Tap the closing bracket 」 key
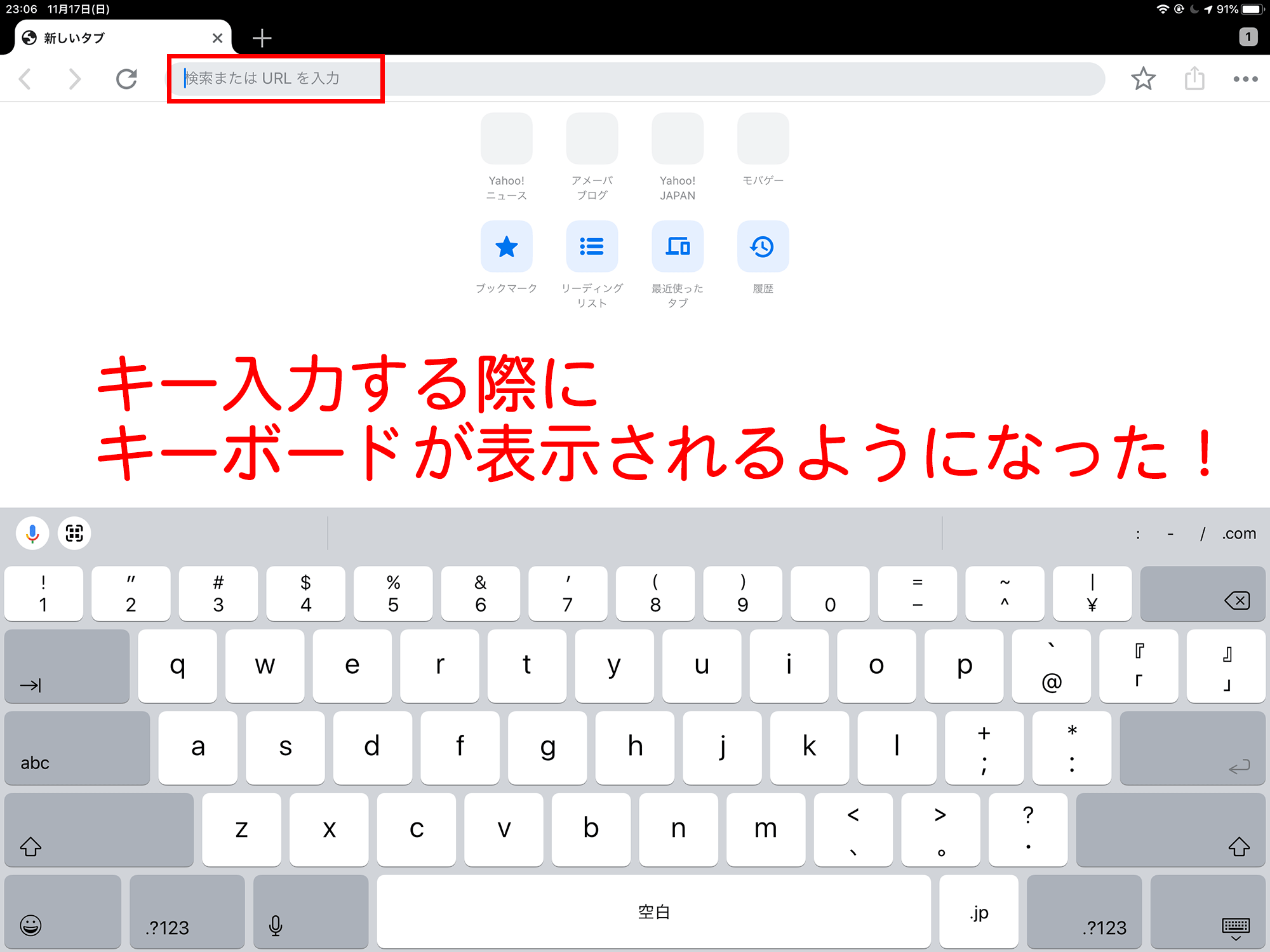 point(1226,666)
